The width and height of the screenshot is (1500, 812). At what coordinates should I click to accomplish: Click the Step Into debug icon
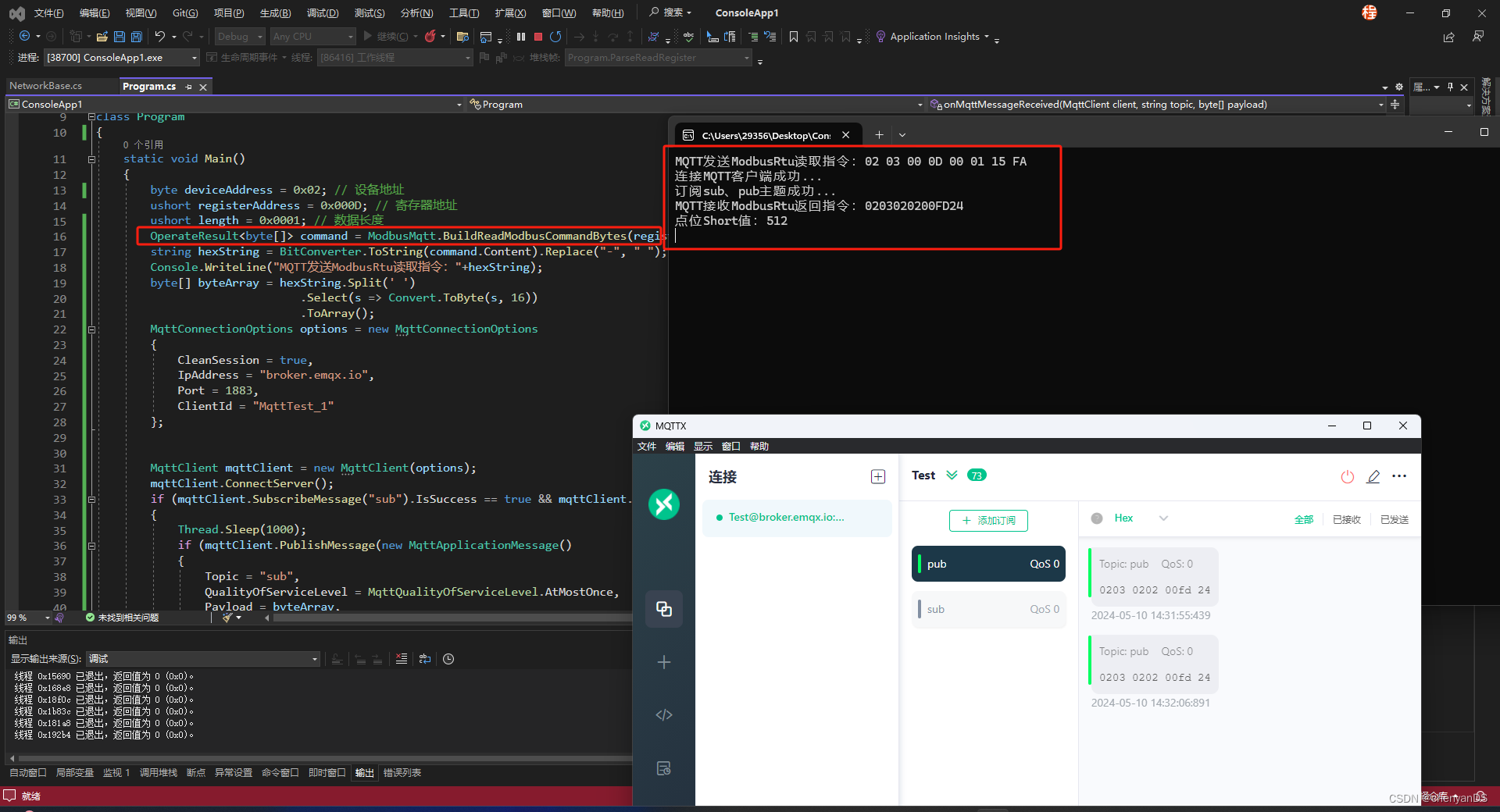tap(597, 36)
